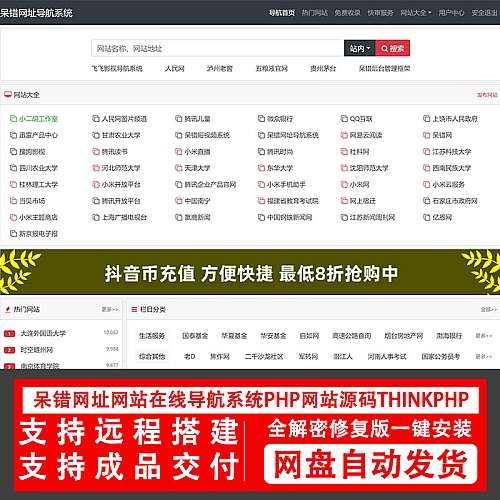Click the red icon beside 江苏科技大学
The height and width of the screenshot is (500, 500).
[427, 152]
